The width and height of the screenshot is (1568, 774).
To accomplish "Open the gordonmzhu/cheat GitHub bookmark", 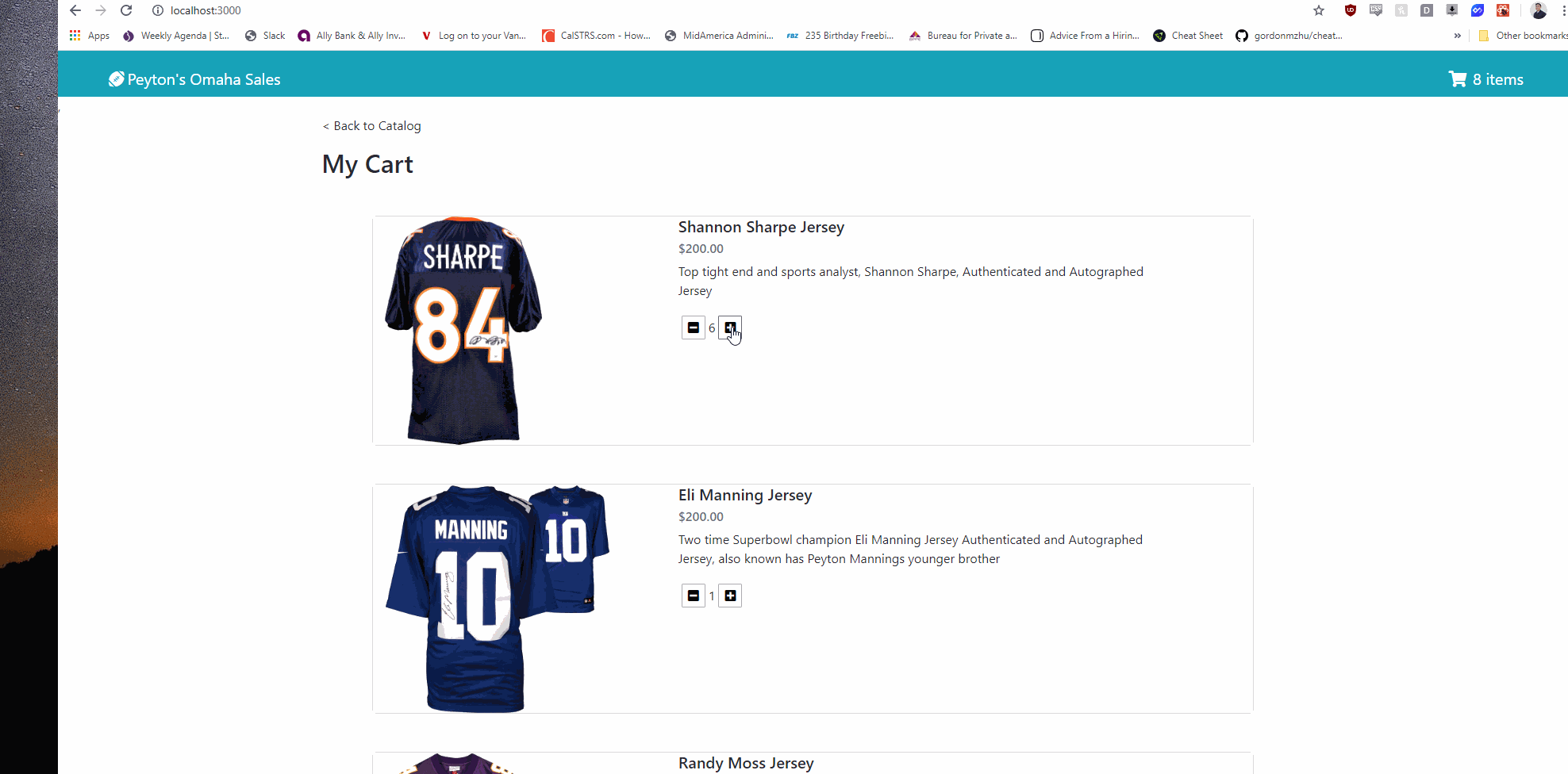I will point(1289,36).
